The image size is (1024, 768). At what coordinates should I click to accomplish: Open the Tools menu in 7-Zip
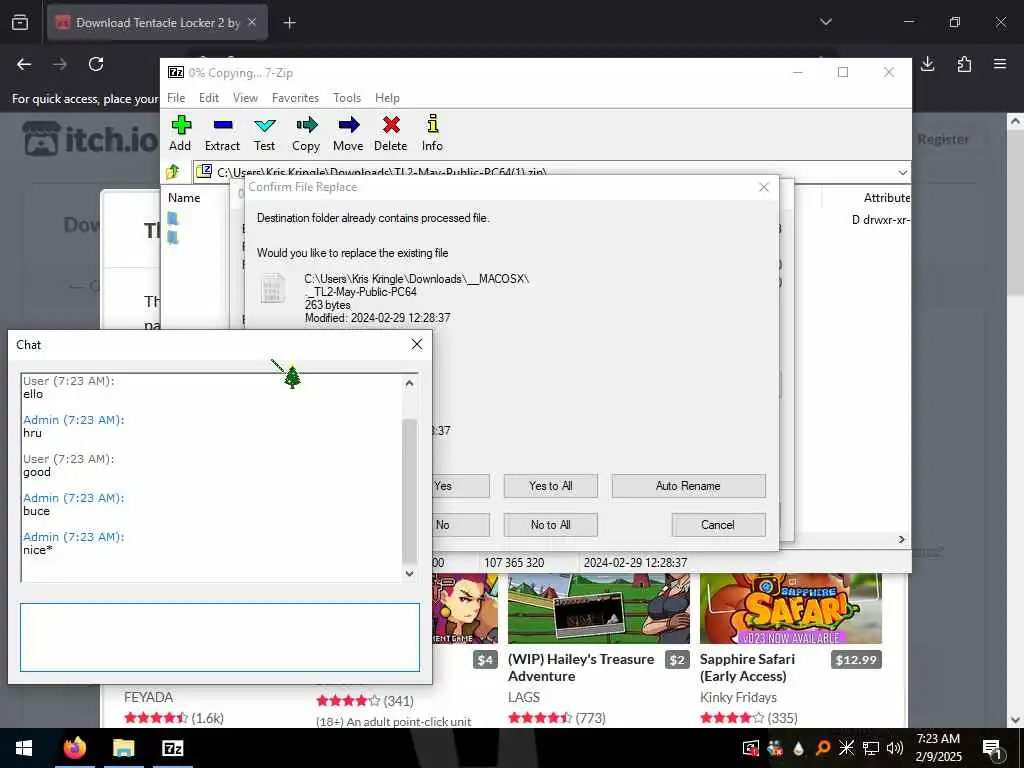(x=347, y=97)
